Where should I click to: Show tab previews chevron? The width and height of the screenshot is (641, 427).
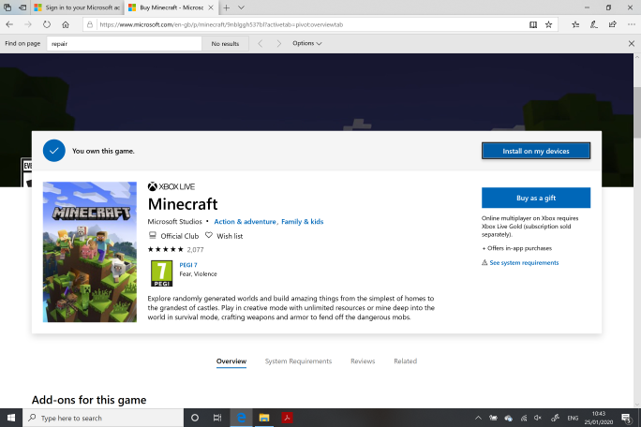[241, 7]
